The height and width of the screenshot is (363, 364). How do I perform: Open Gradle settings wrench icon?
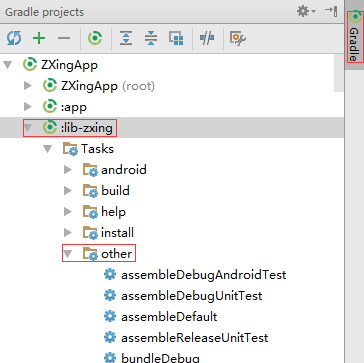pos(238,38)
